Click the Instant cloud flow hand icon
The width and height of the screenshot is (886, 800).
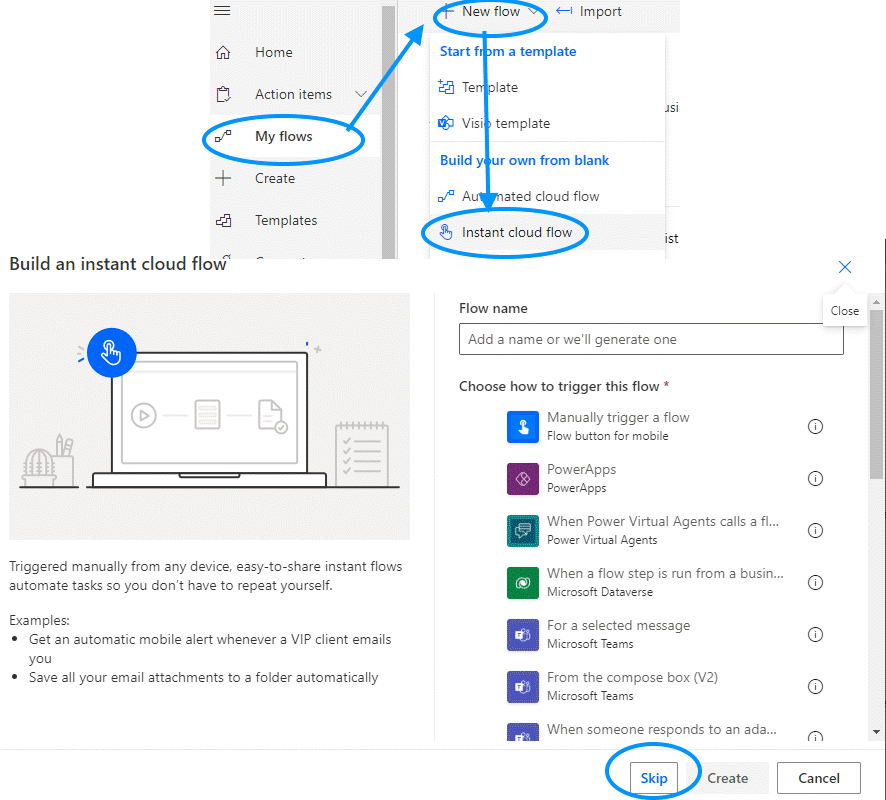[446, 232]
